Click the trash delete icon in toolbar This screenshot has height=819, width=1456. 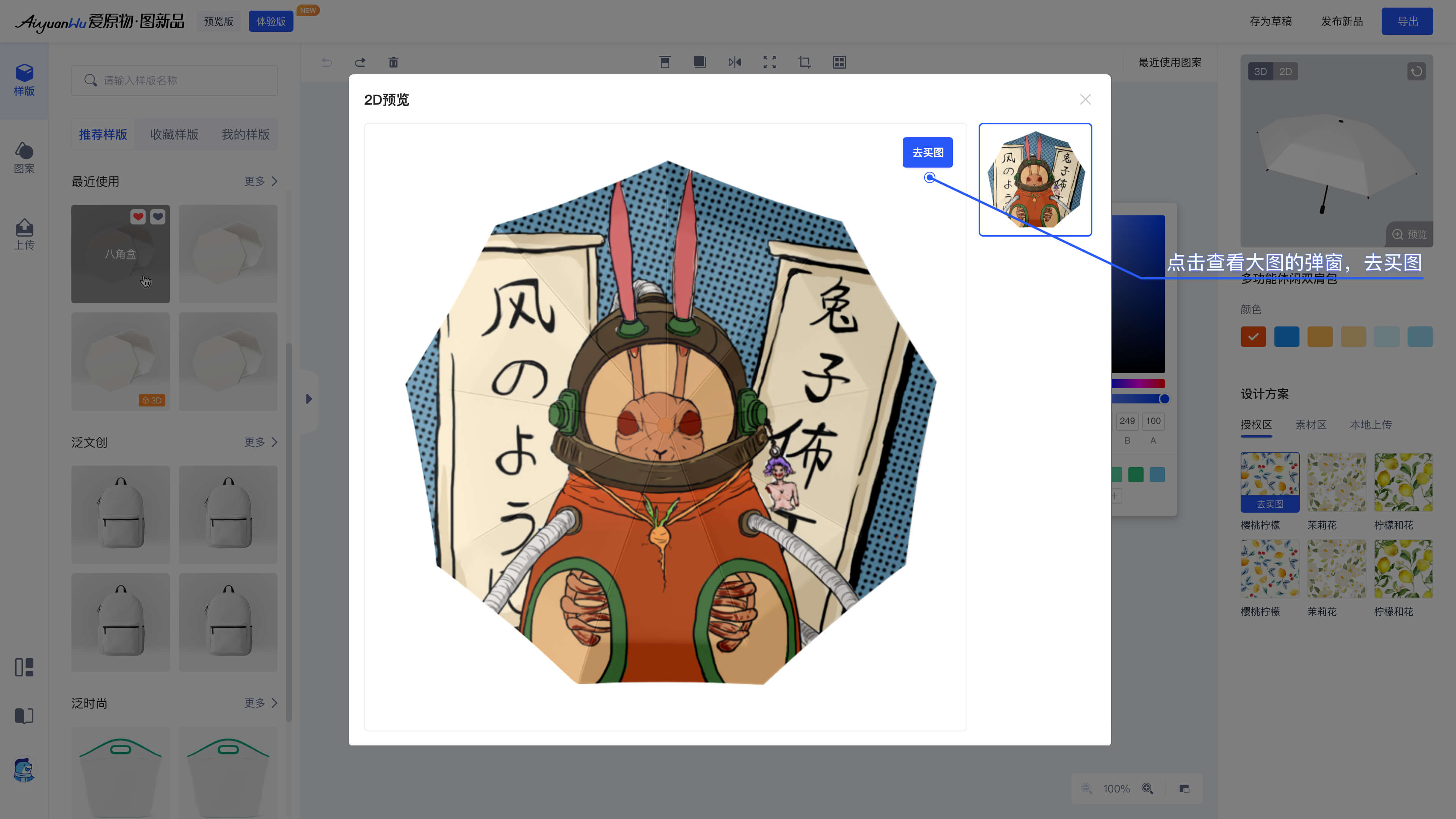click(394, 62)
